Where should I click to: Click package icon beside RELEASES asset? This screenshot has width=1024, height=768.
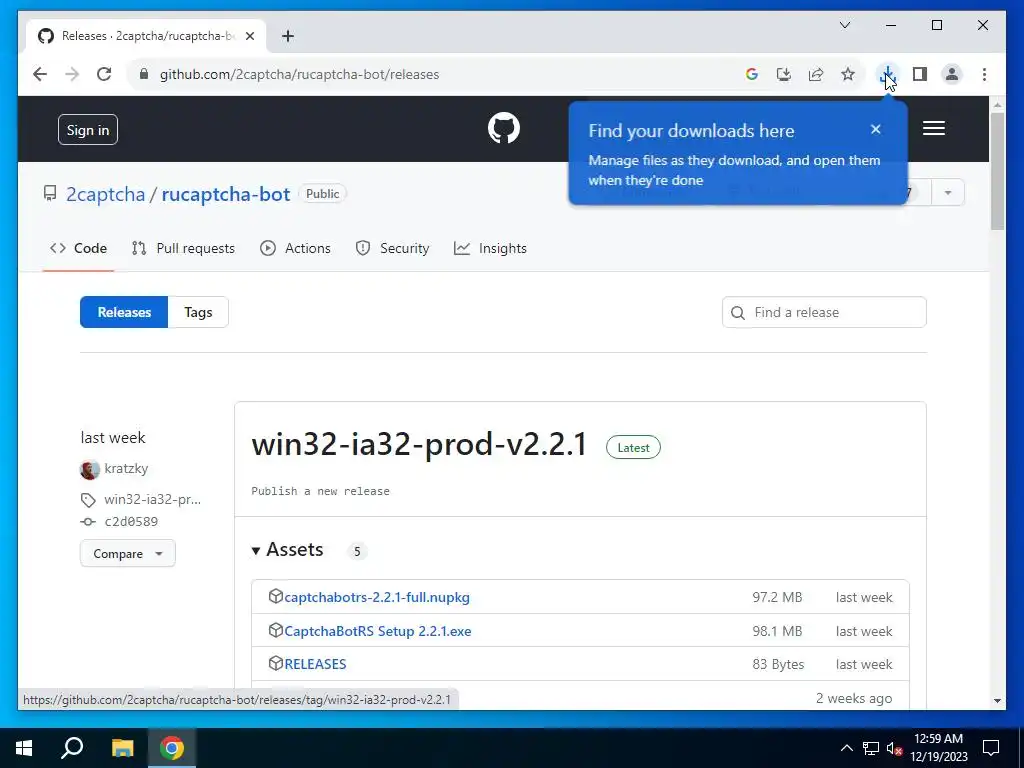276,664
